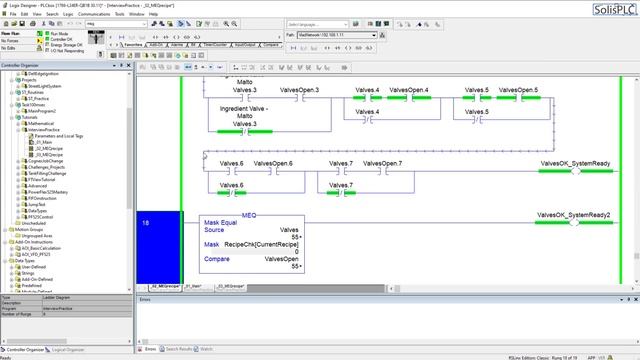Viewport: 640px width, 360px height.
Task: Click the Who Active network icon beside Path
Action: click(382, 35)
